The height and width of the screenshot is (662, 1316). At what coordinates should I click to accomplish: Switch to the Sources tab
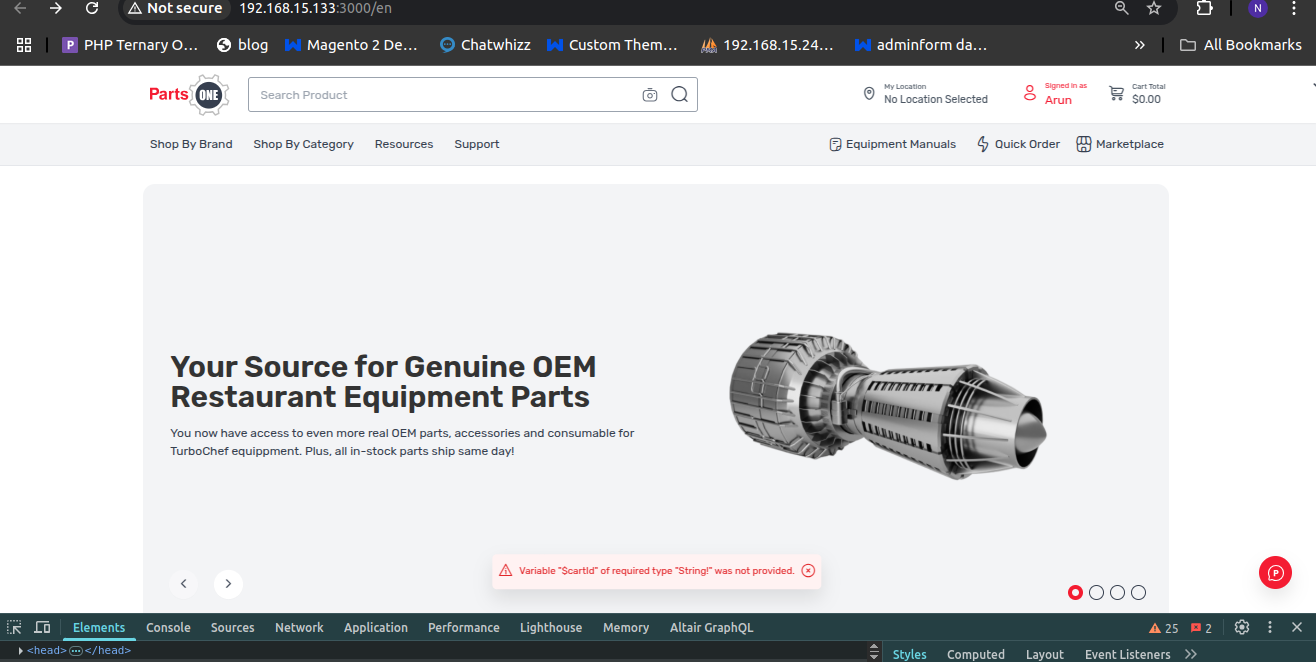pos(232,627)
